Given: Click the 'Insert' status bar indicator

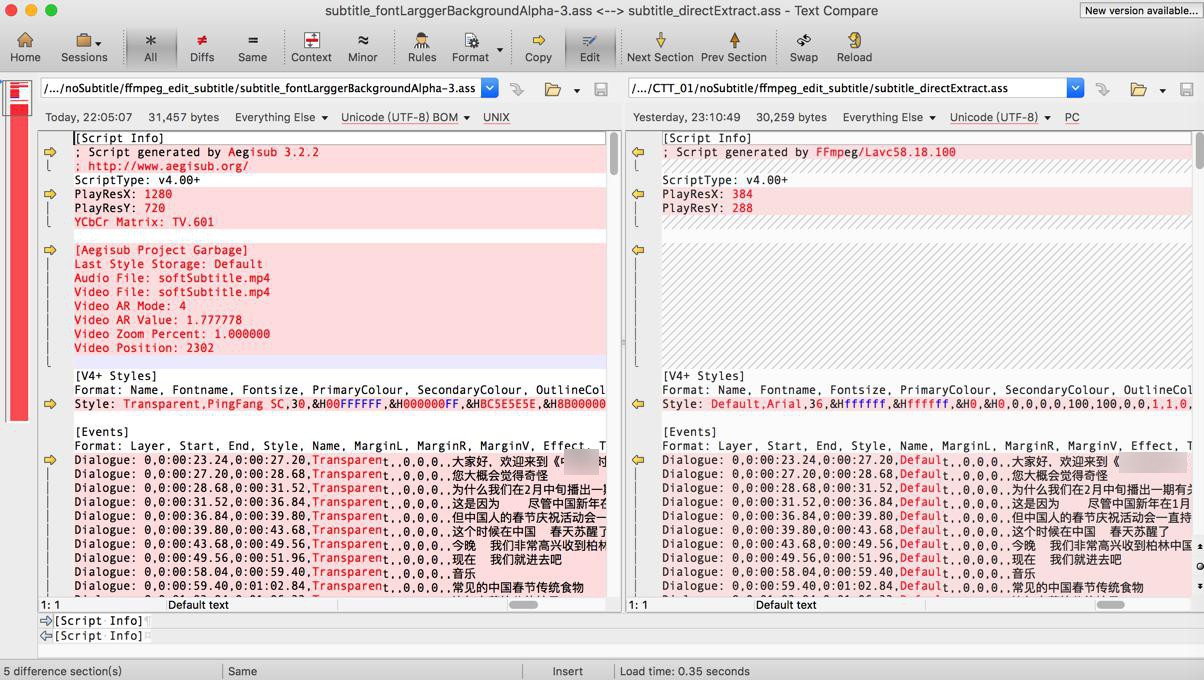Looking at the screenshot, I should coord(567,671).
